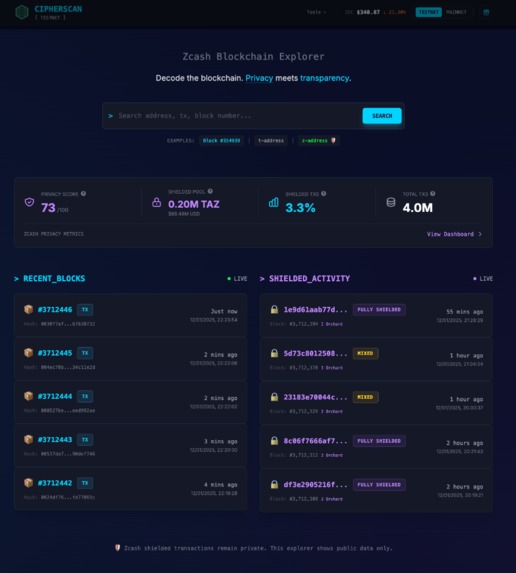This screenshot has width=516, height=573.
Task: Click TX badge of block #3712446
Action: [85, 310]
